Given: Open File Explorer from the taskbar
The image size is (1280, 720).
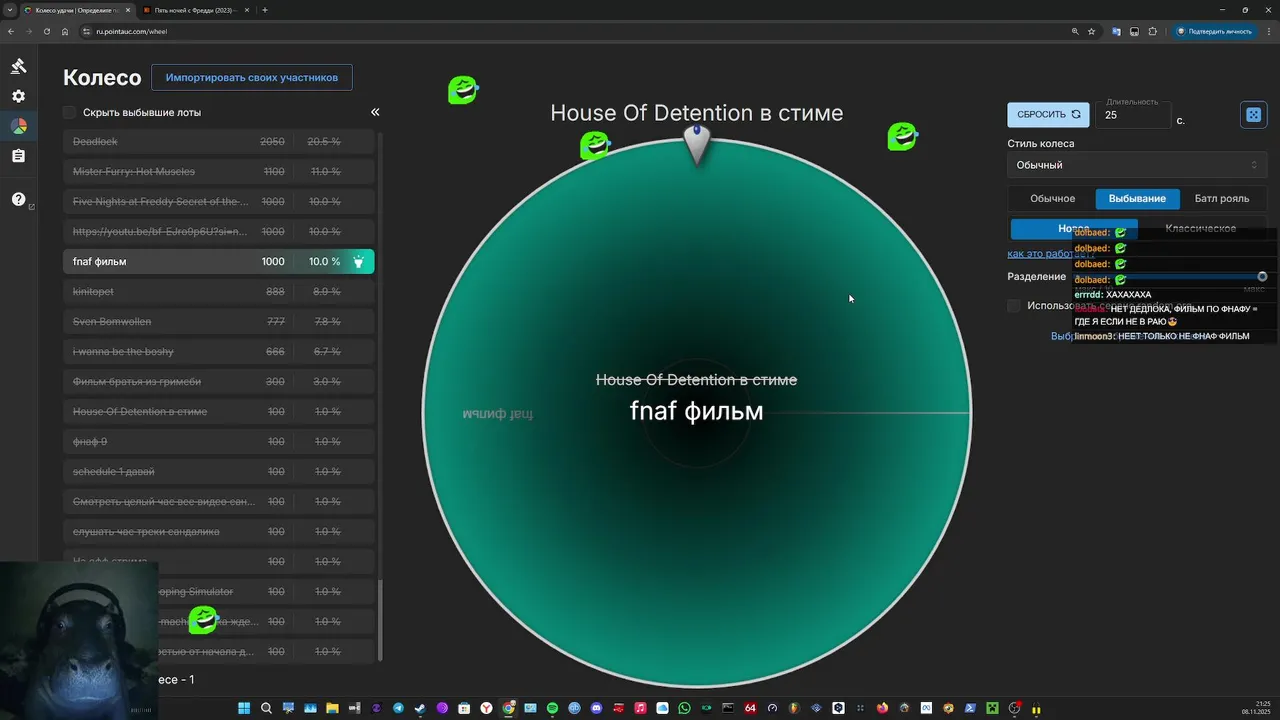Looking at the screenshot, I should point(332,708).
